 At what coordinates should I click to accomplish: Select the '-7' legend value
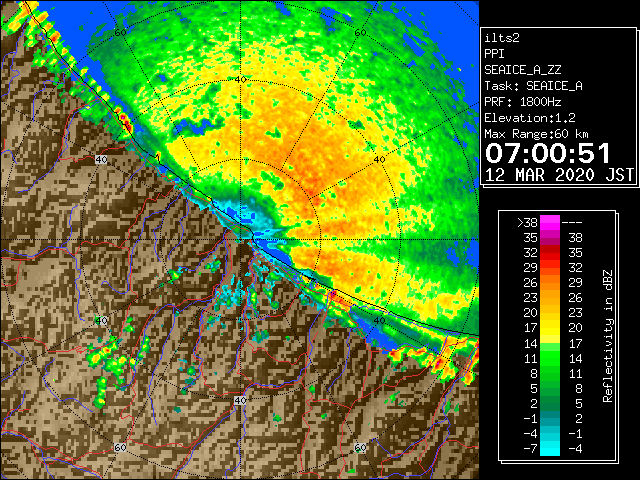530,449
